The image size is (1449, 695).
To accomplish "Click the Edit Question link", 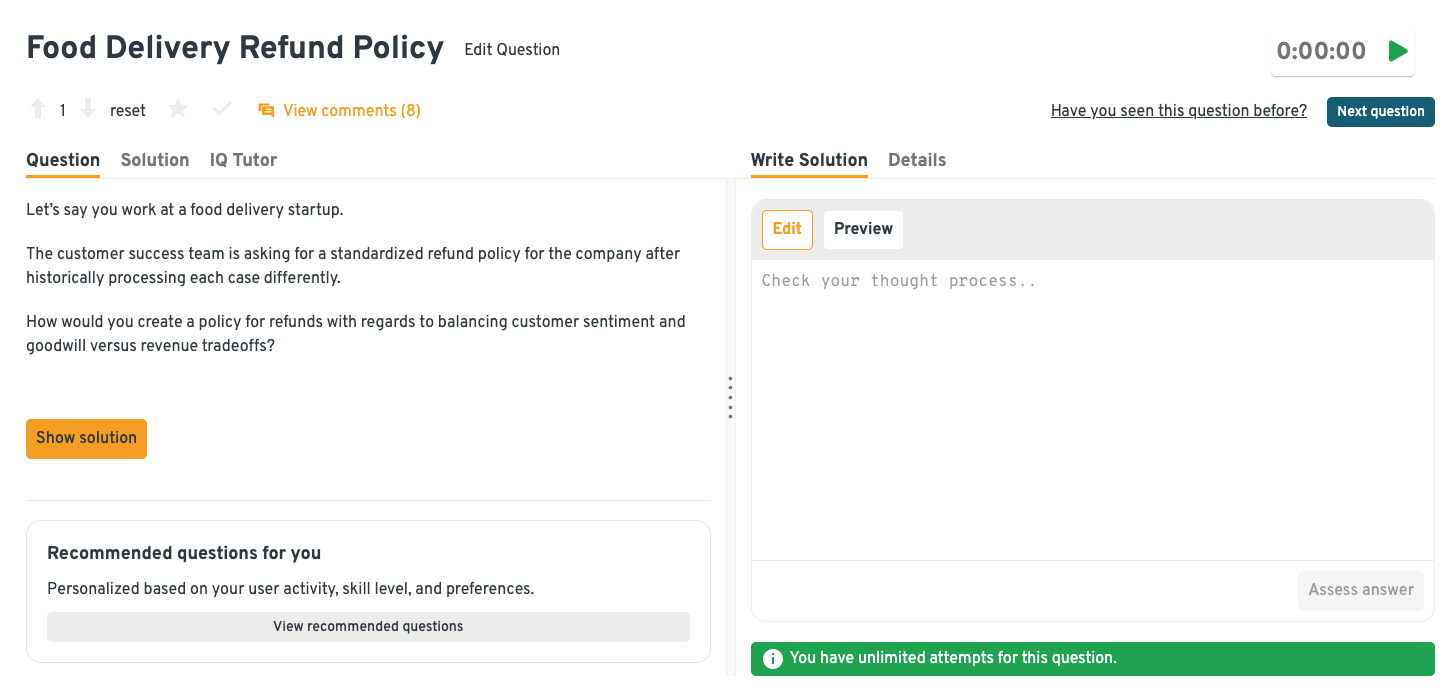I will coord(512,50).
